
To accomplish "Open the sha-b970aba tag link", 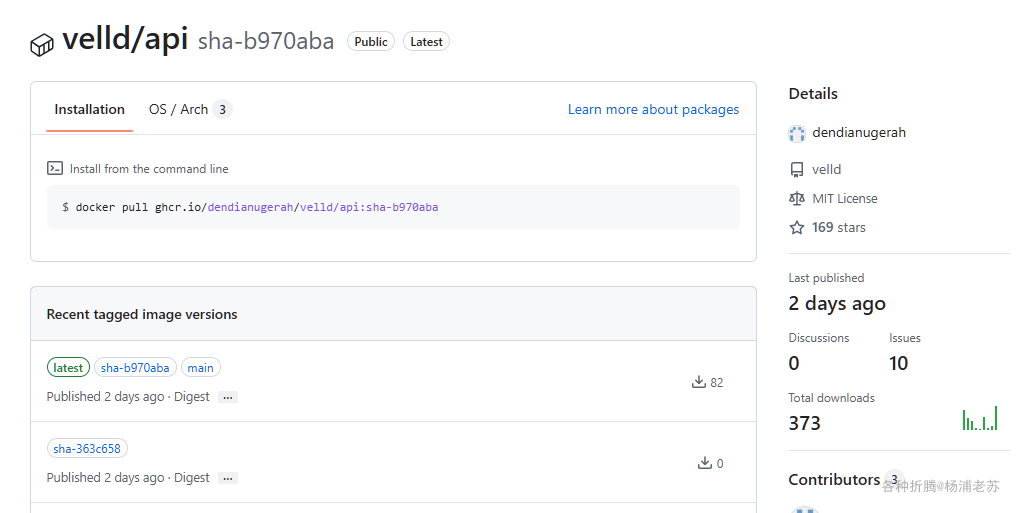I will coord(135,368).
